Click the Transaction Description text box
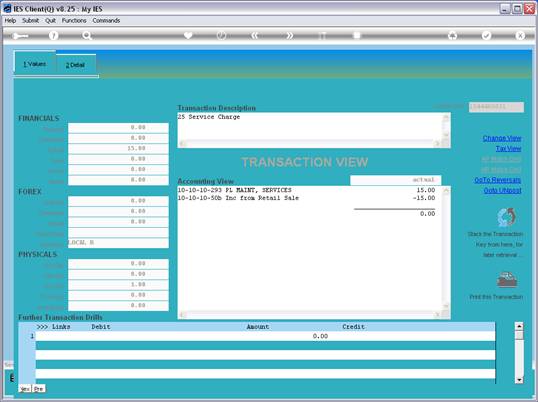 pos(311,127)
